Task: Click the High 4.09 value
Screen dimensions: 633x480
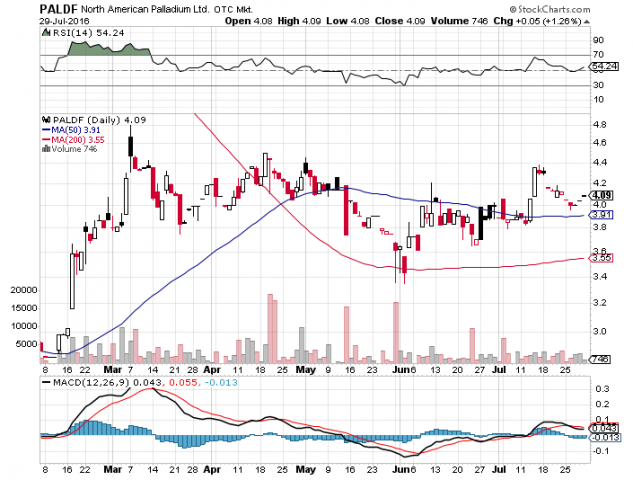Action: coord(299,21)
